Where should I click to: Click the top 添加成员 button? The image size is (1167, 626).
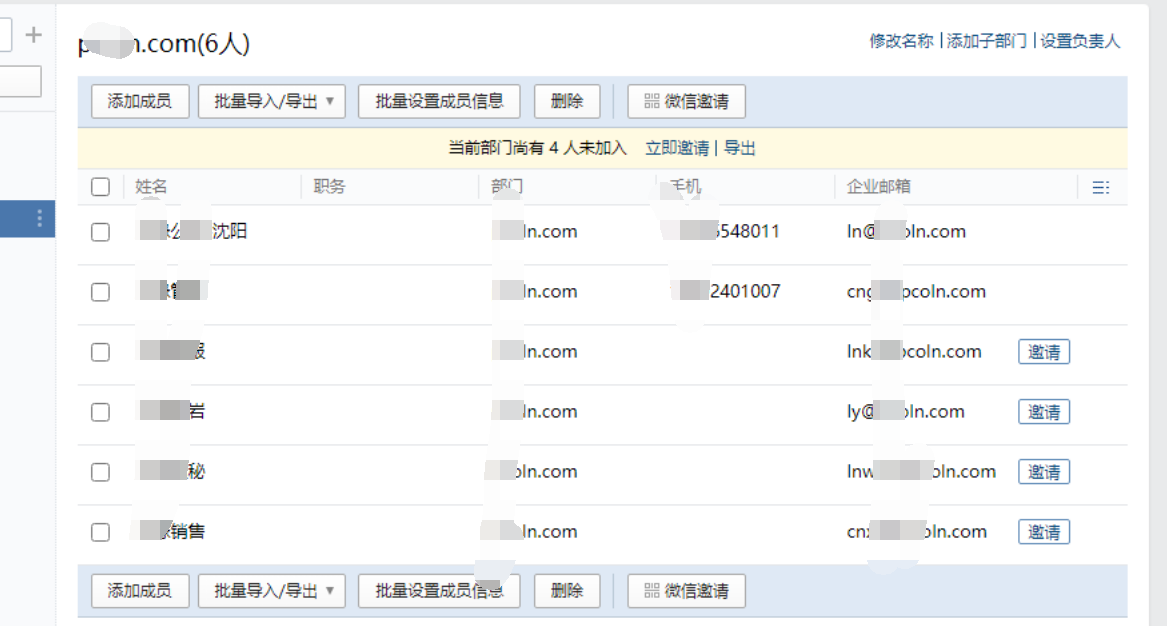tap(139, 101)
